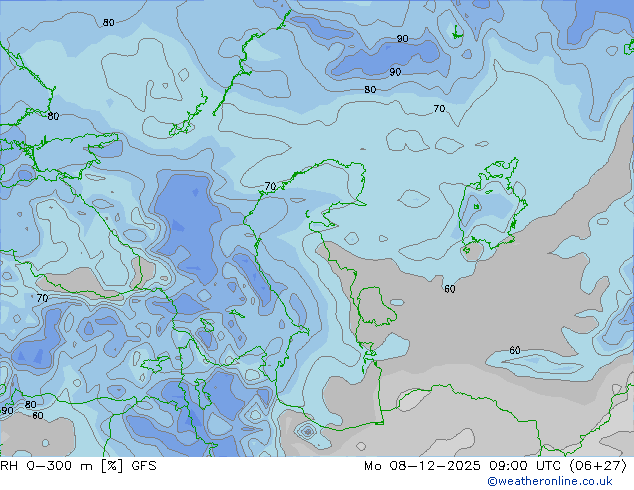The width and height of the screenshot is (634, 490).
Task: Click the weatheronline.co.uk copyright text
Action: click(550, 481)
